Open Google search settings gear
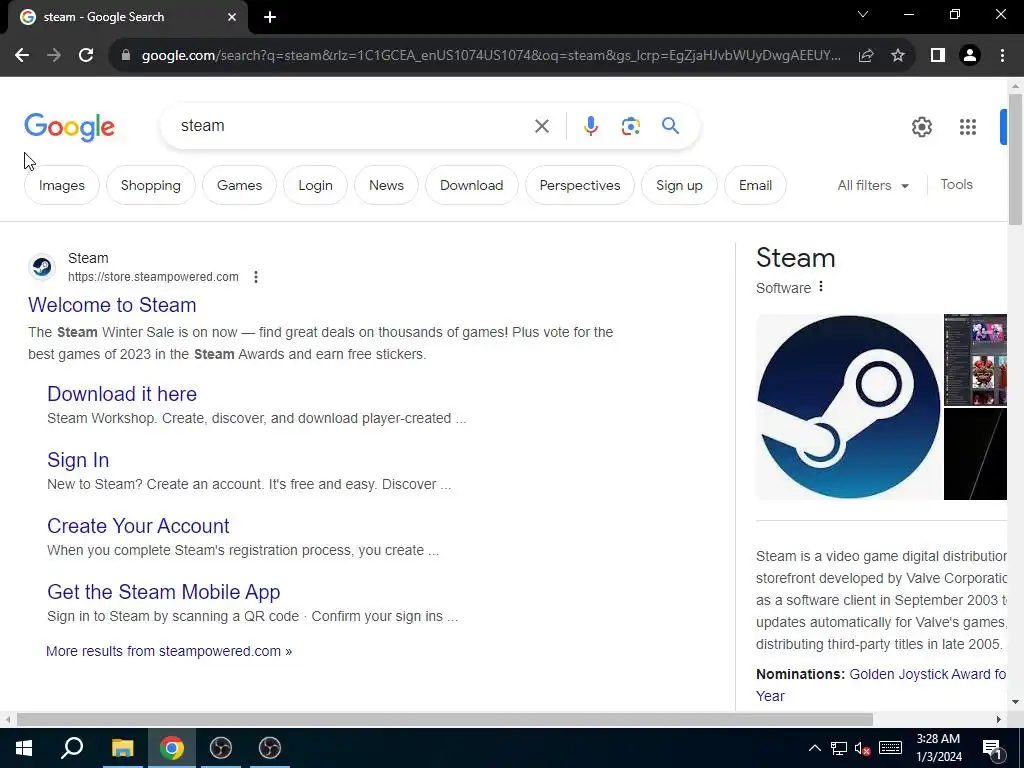Image resolution: width=1024 pixels, height=768 pixels. point(921,127)
